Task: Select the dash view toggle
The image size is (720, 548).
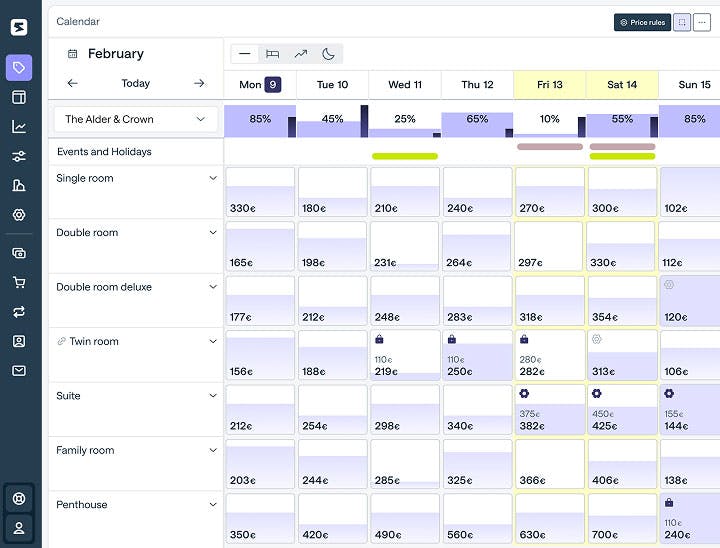Action: [x=245, y=54]
